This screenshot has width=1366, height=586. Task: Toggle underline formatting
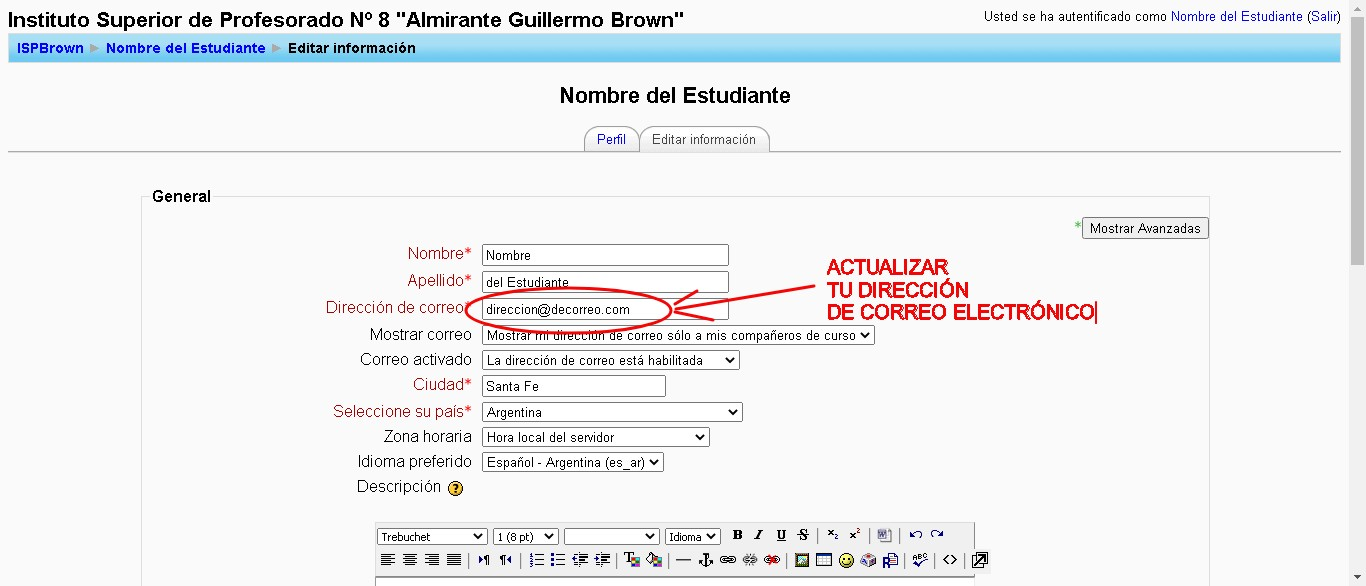point(781,536)
